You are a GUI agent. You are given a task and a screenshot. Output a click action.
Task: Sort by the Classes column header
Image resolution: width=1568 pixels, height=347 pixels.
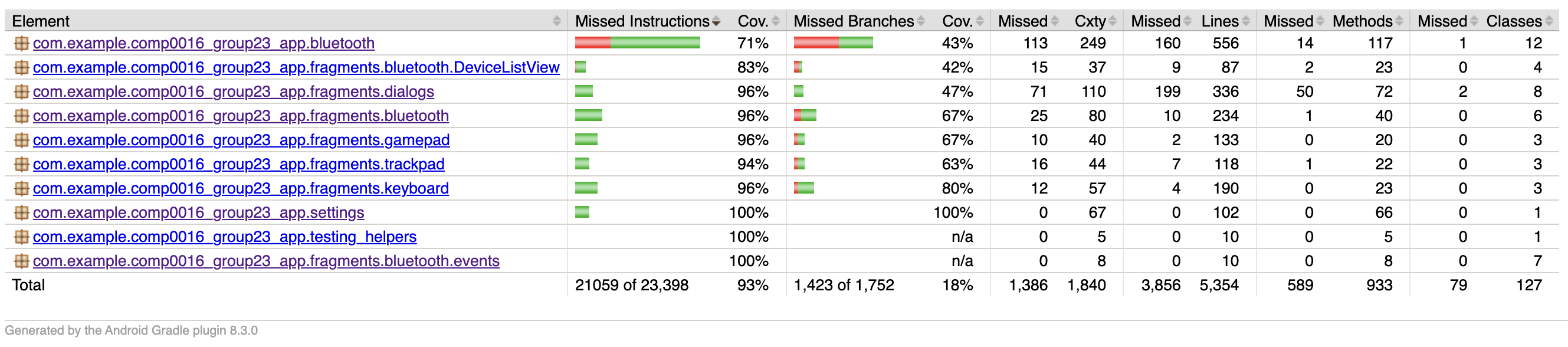(x=1514, y=21)
